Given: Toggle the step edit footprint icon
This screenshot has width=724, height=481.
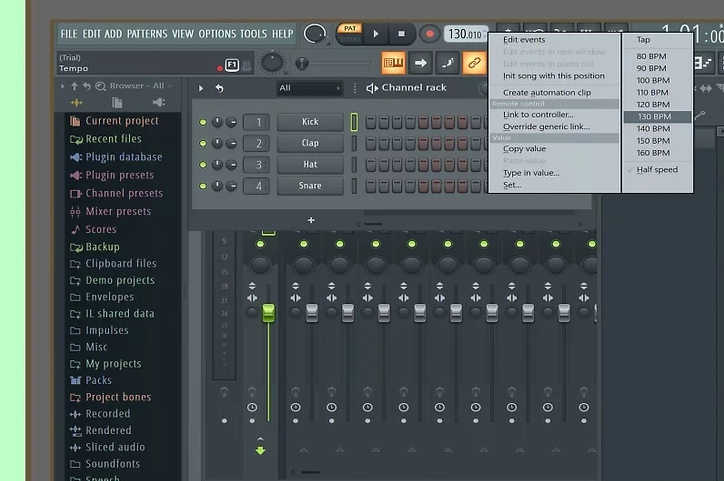Looking at the screenshot, I should [x=447, y=63].
